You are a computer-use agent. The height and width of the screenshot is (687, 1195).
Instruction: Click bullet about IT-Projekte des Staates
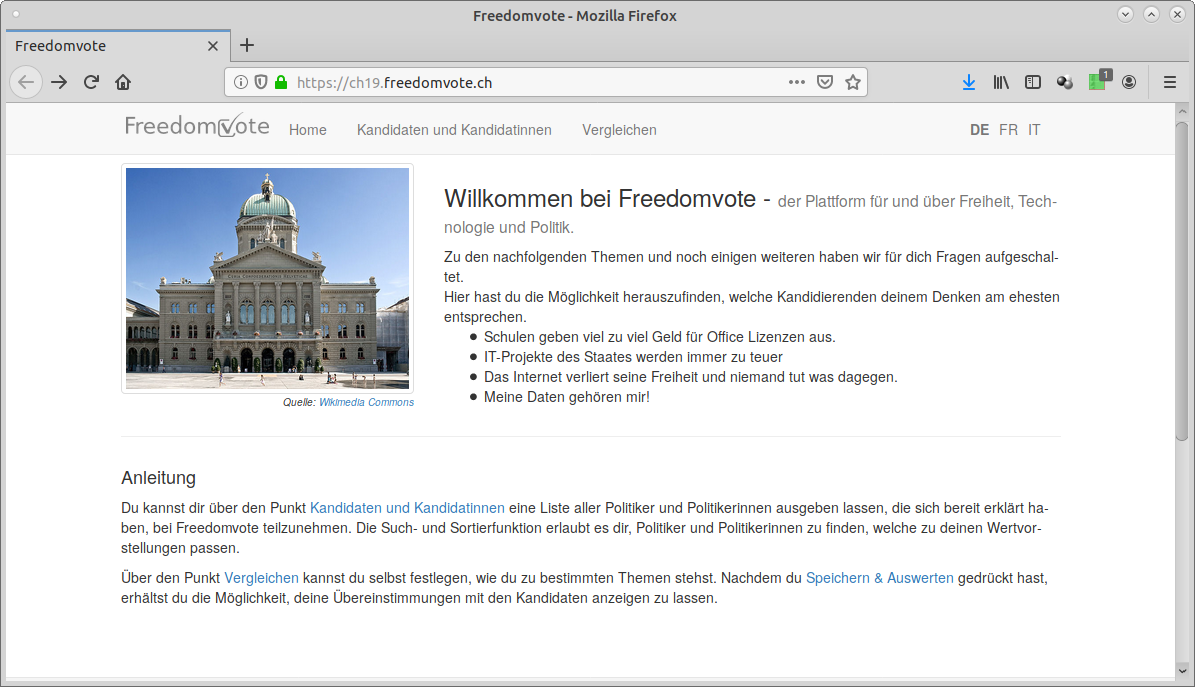633,357
